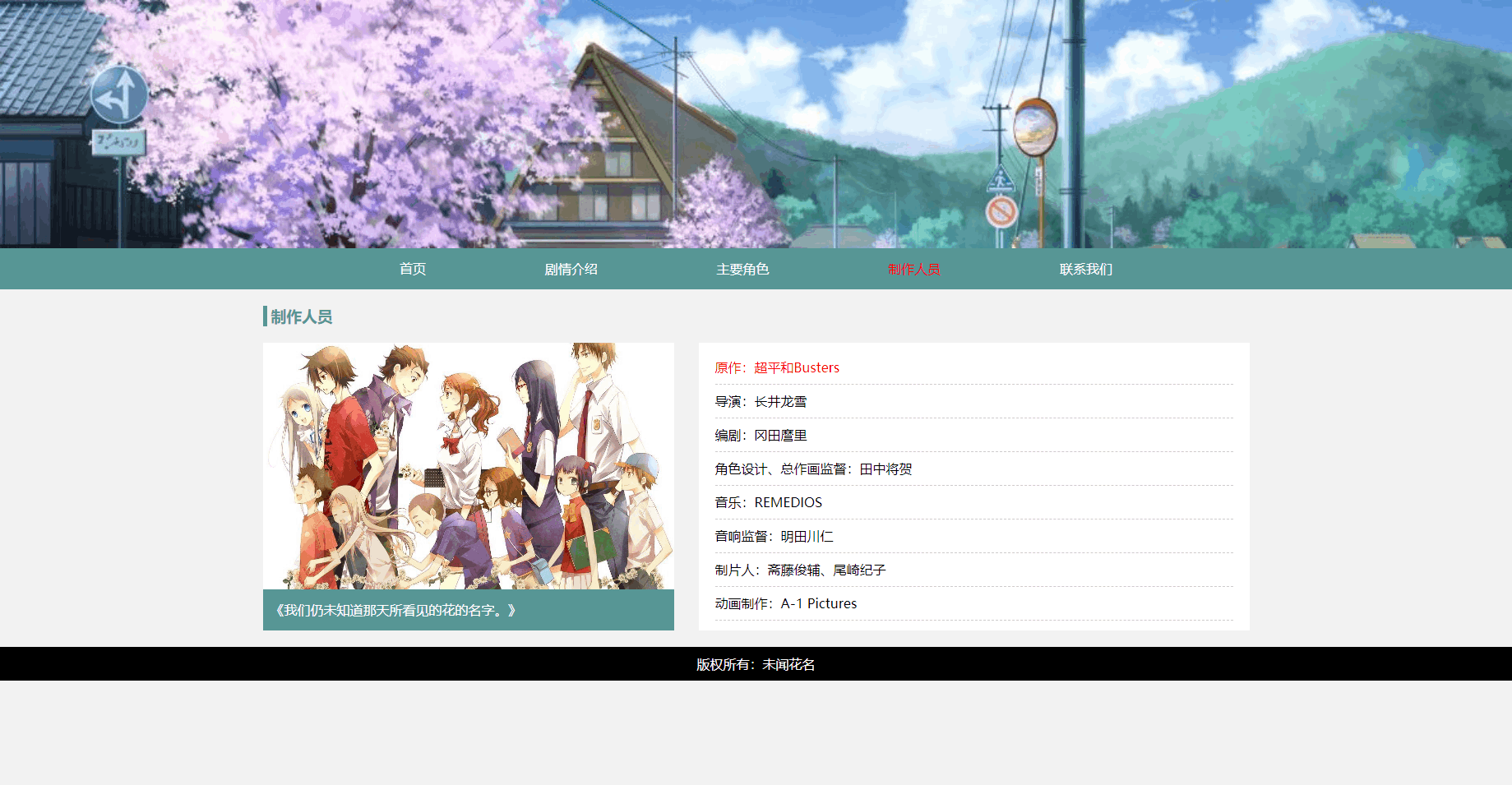Go to the 剧情介绍 page
Screen dimensions: 1512x785
click(x=571, y=269)
